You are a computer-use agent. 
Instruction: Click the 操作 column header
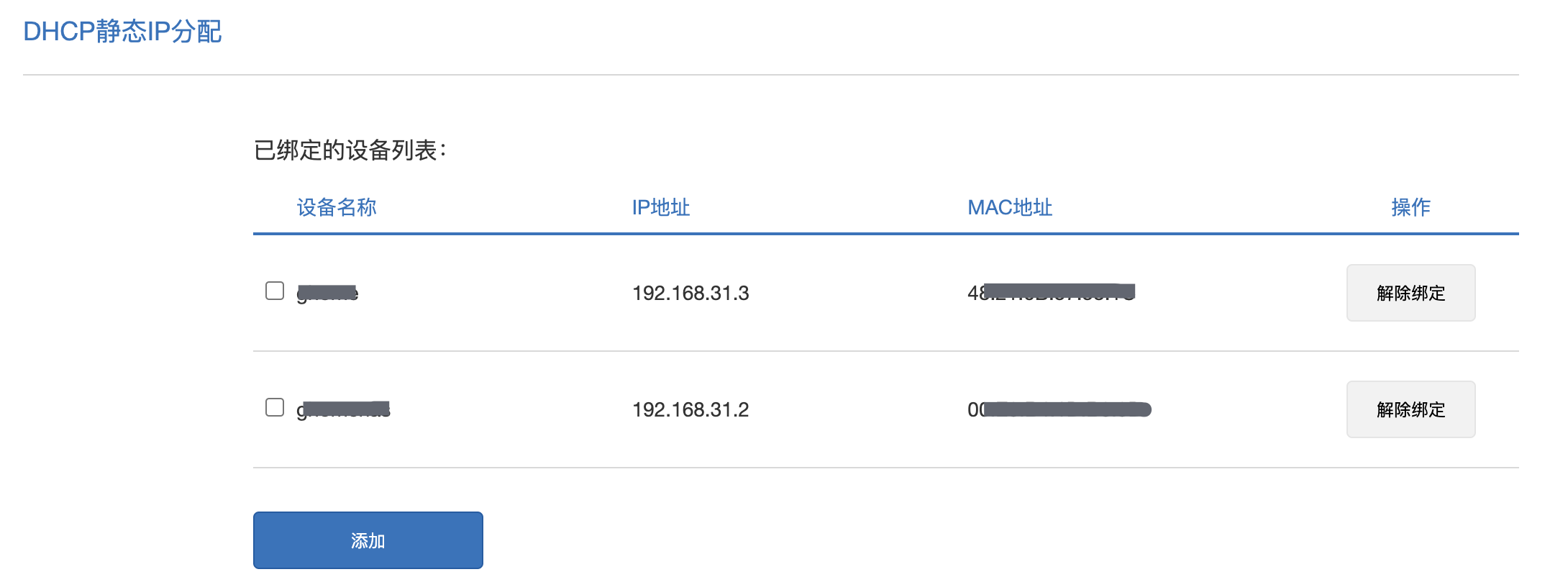(1410, 207)
